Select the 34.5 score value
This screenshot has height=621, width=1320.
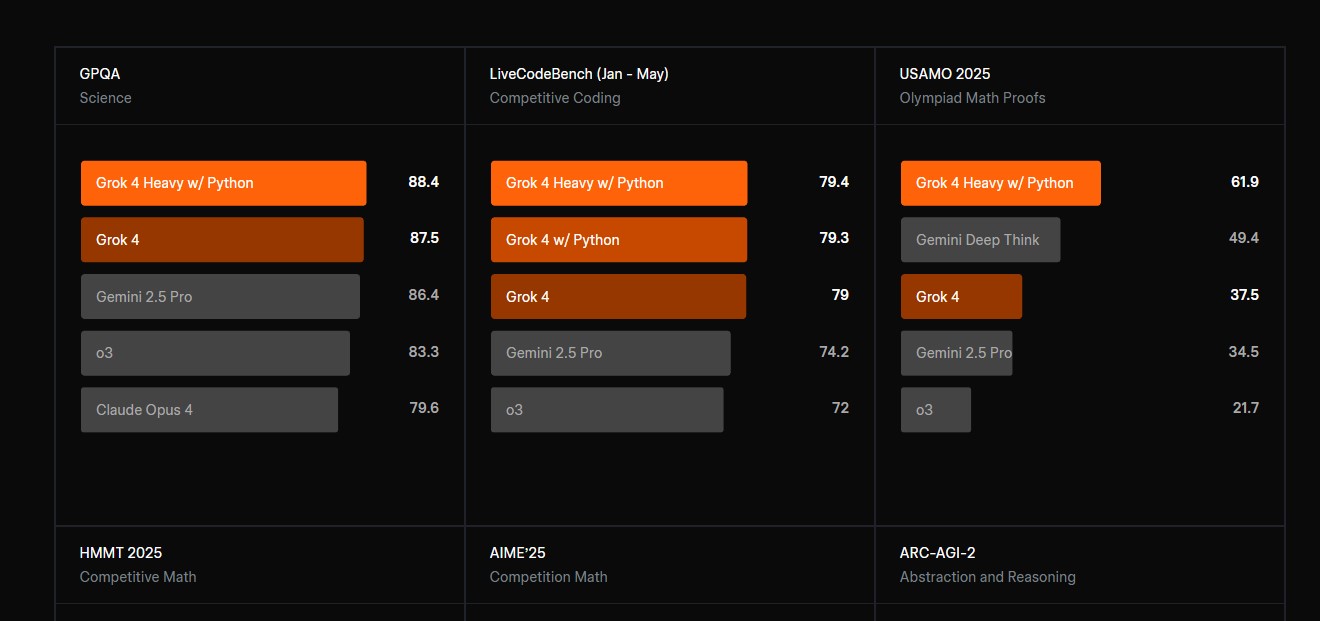coord(1244,352)
